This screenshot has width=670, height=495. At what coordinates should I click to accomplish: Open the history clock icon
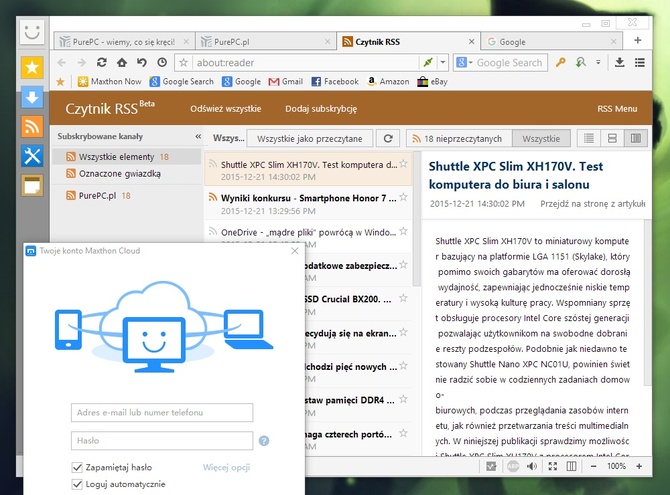click(x=162, y=62)
